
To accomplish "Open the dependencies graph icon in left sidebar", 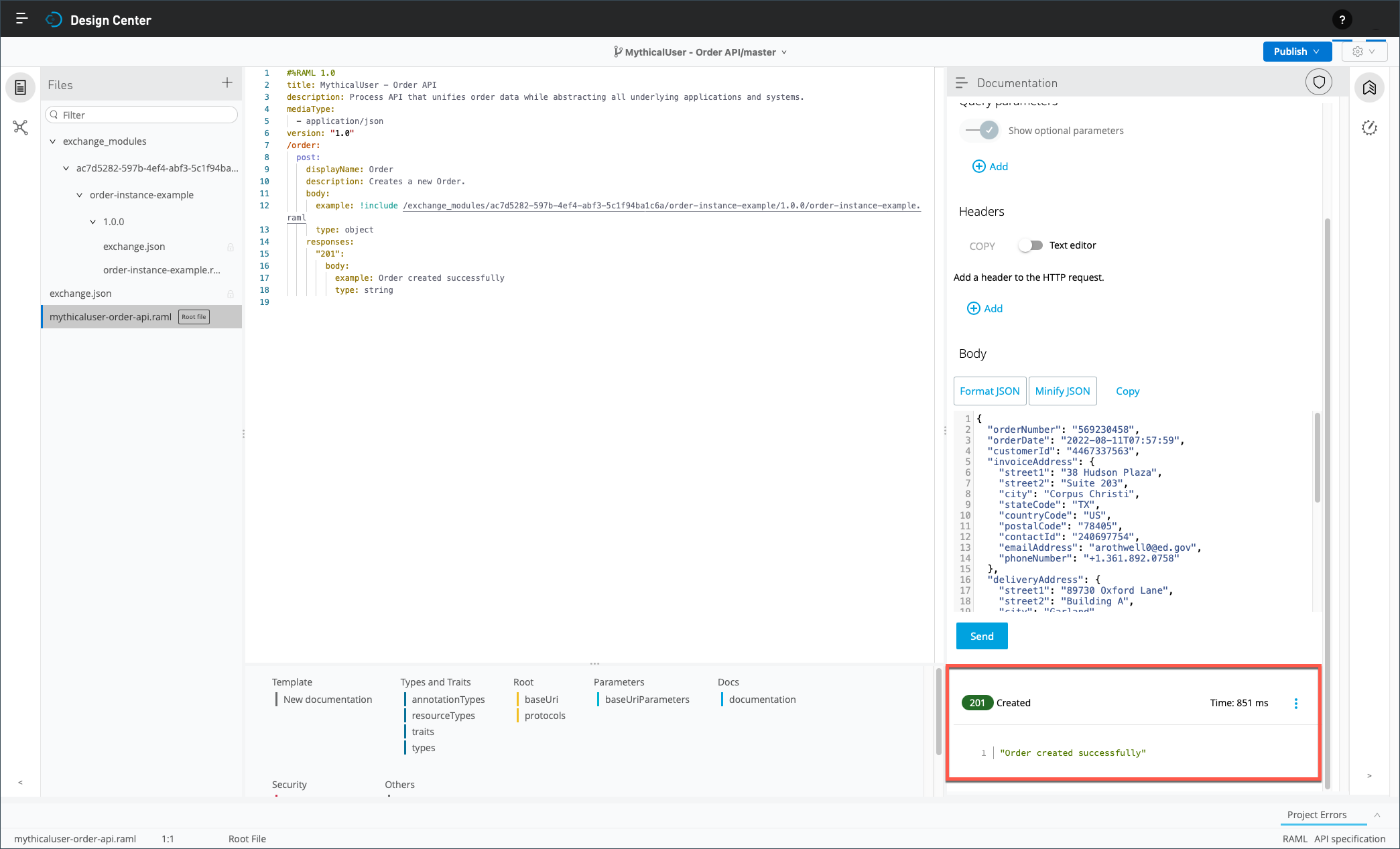I will click(21, 127).
